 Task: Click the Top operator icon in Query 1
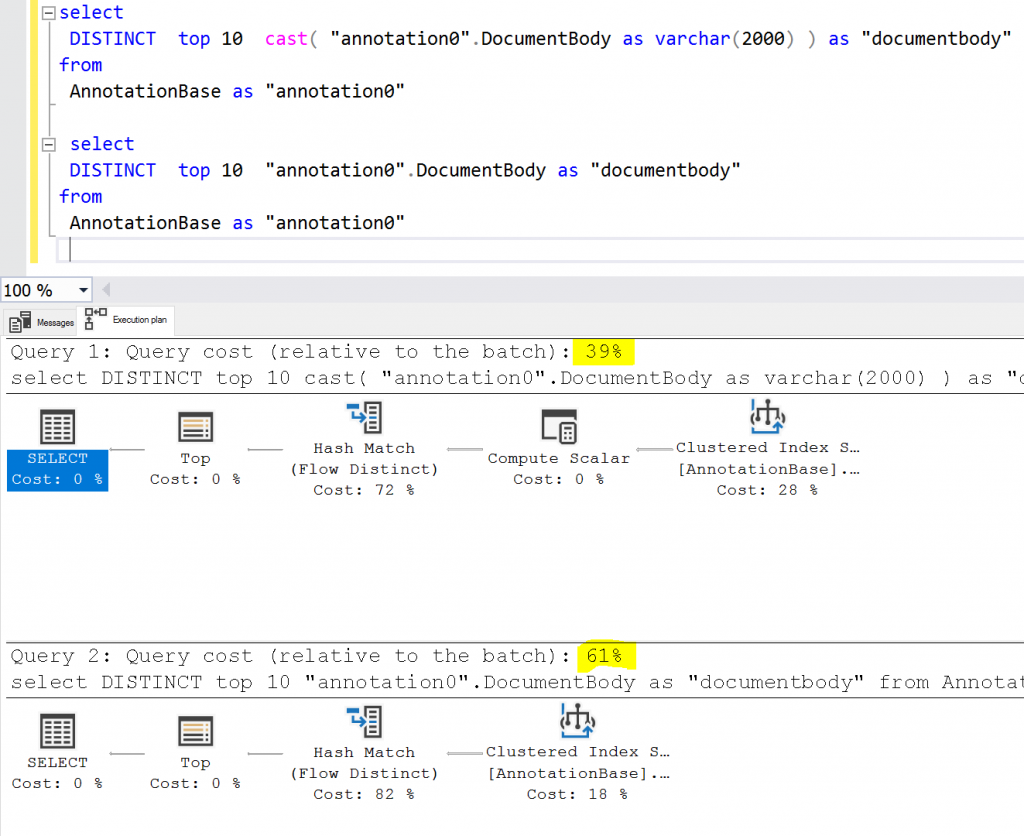click(195, 428)
